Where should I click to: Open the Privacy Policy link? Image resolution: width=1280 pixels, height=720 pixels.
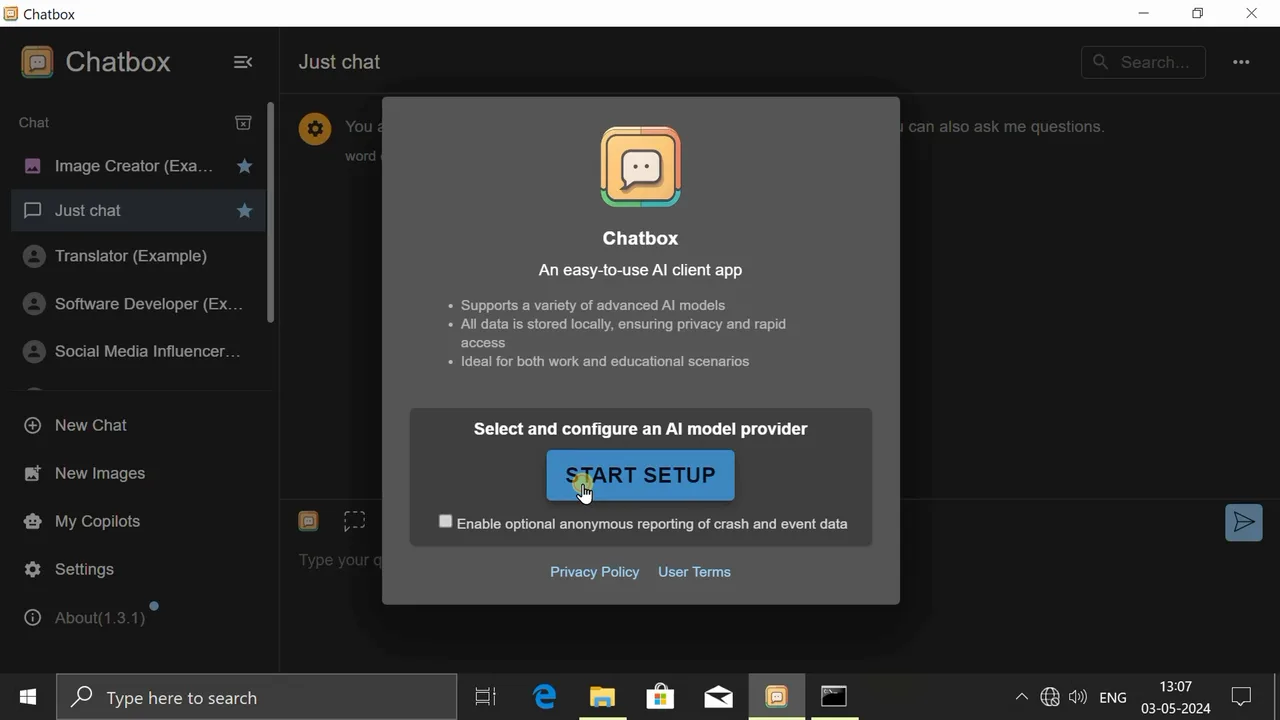(594, 572)
